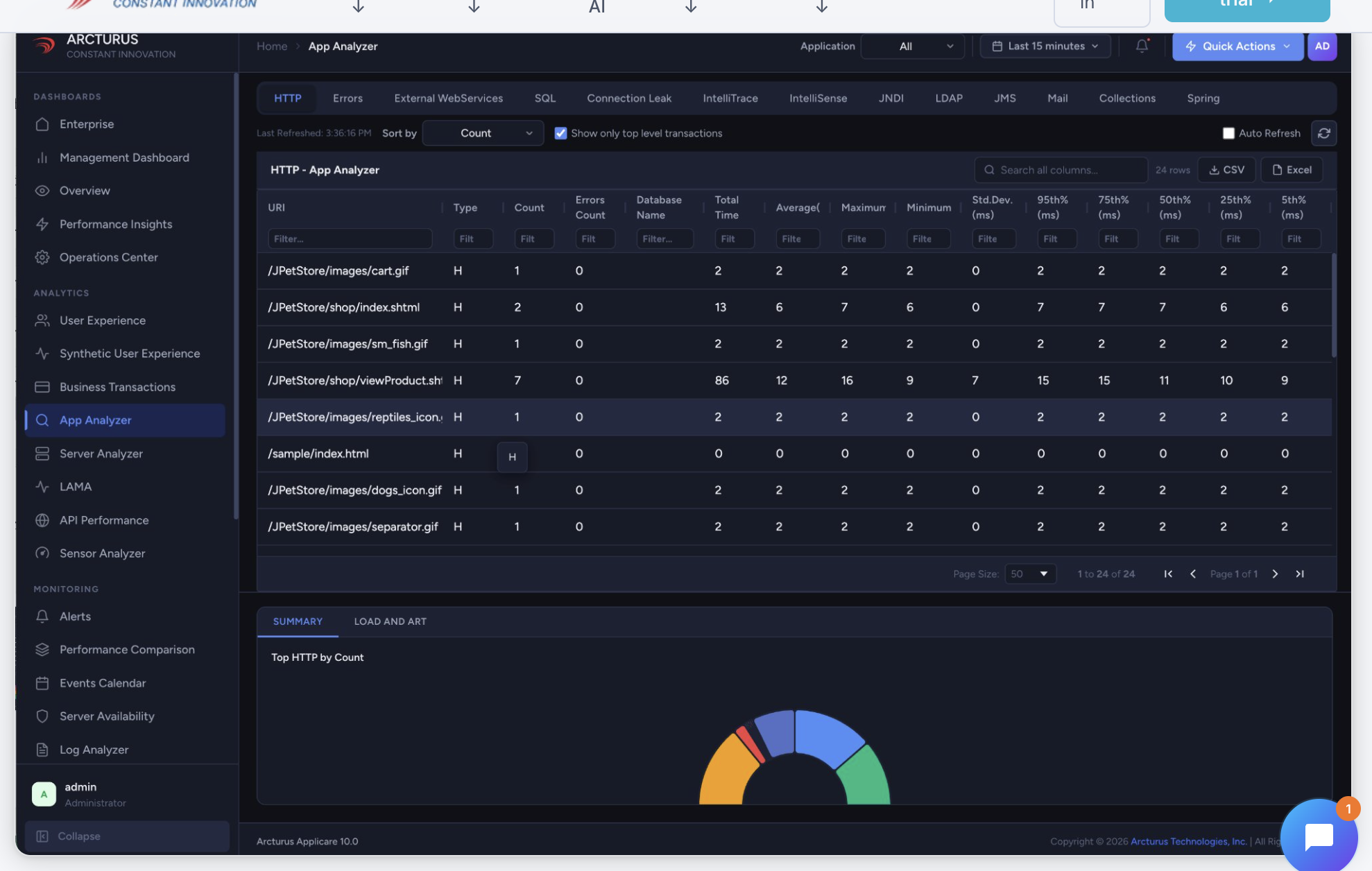
Task: Go to the first page arrow
Action: [x=1168, y=574]
